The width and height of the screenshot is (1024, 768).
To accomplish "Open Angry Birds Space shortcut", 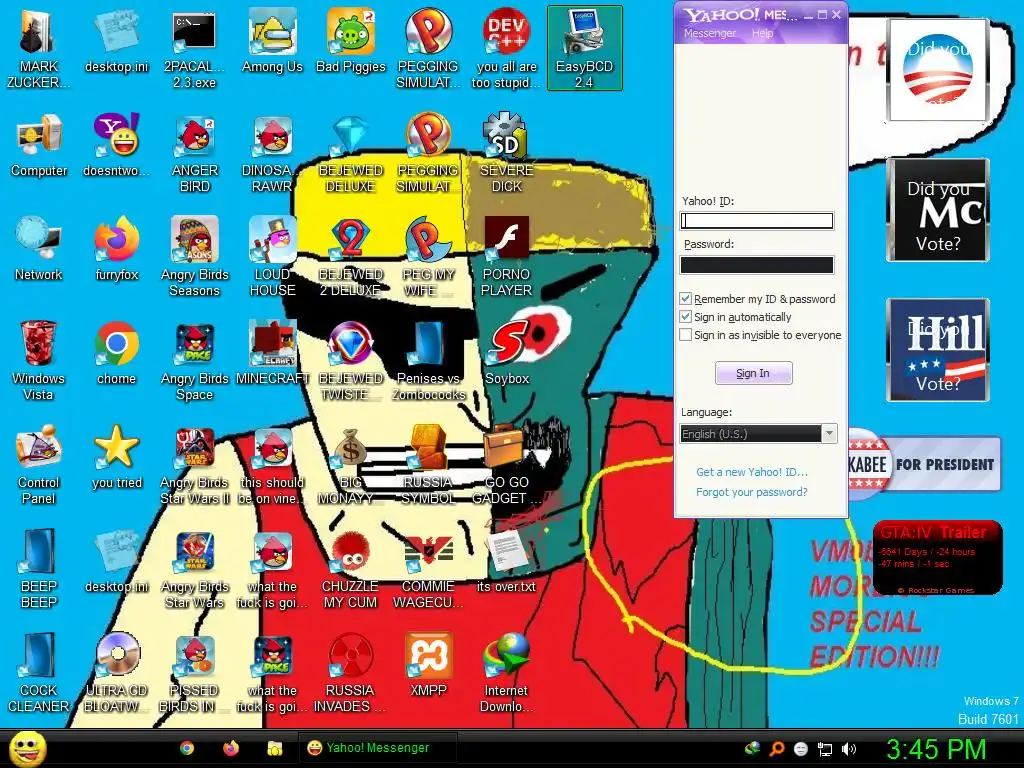I will (195, 360).
